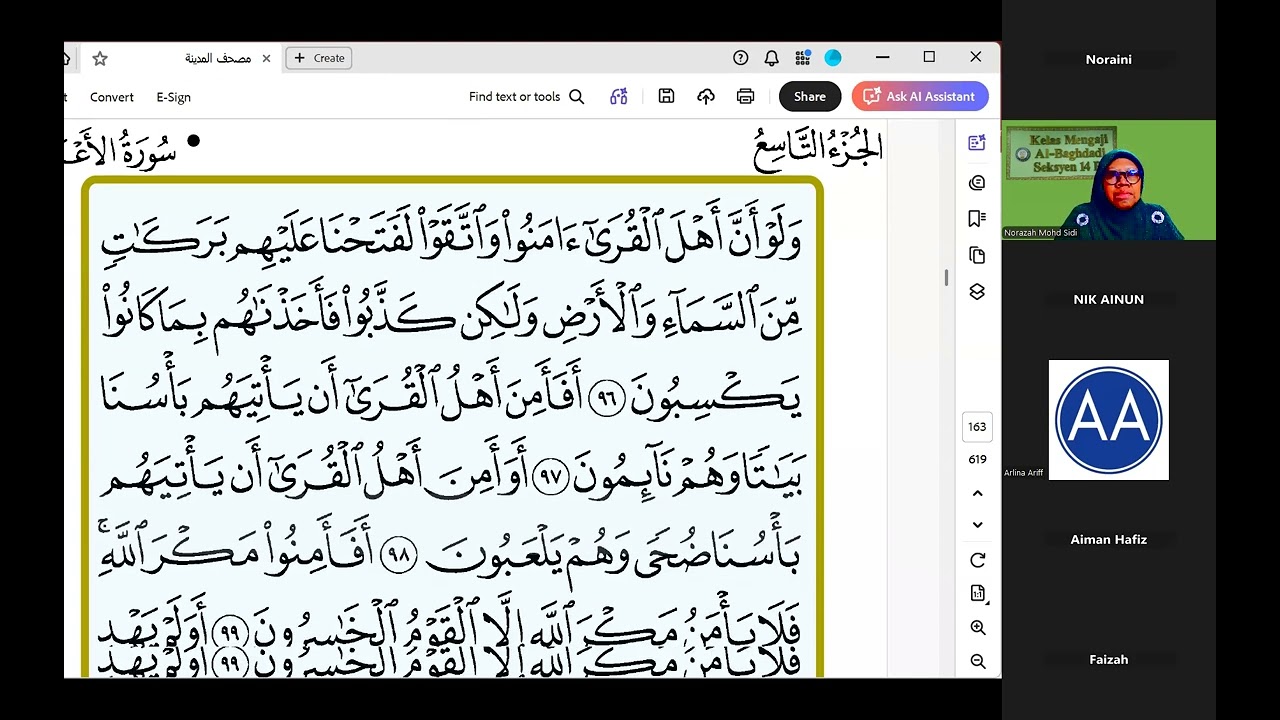Open notifications bell
The image size is (1280, 720).
click(771, 58)
